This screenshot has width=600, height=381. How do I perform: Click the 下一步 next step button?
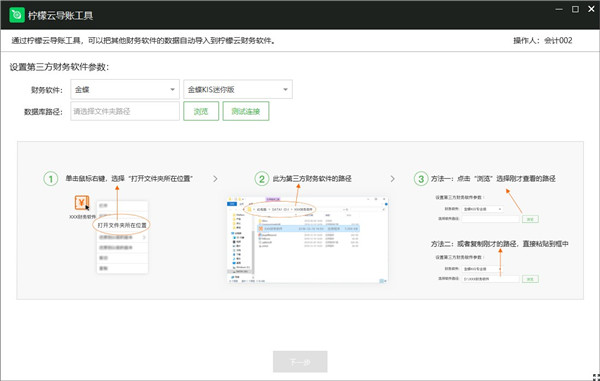tap(300, 362)
